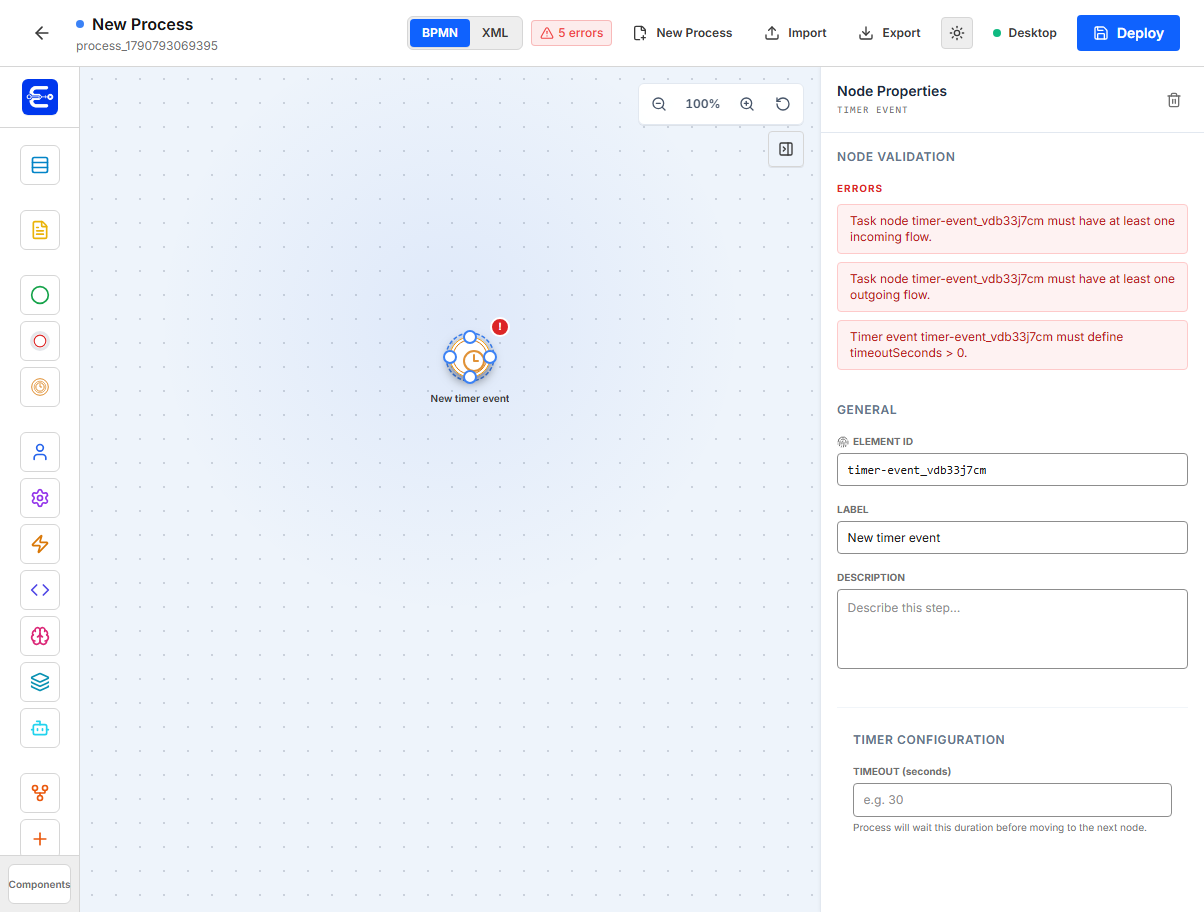Screen dimensions: 1204x912
Task: Focus the Label field containing New timer event
Action: (x=1012, y=538)
